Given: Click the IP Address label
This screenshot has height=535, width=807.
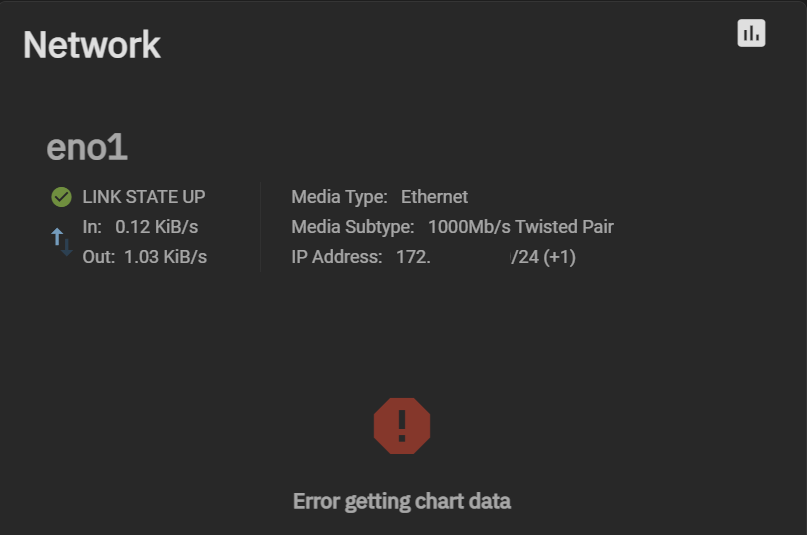Looking at the screenshot, I should 337,257.
